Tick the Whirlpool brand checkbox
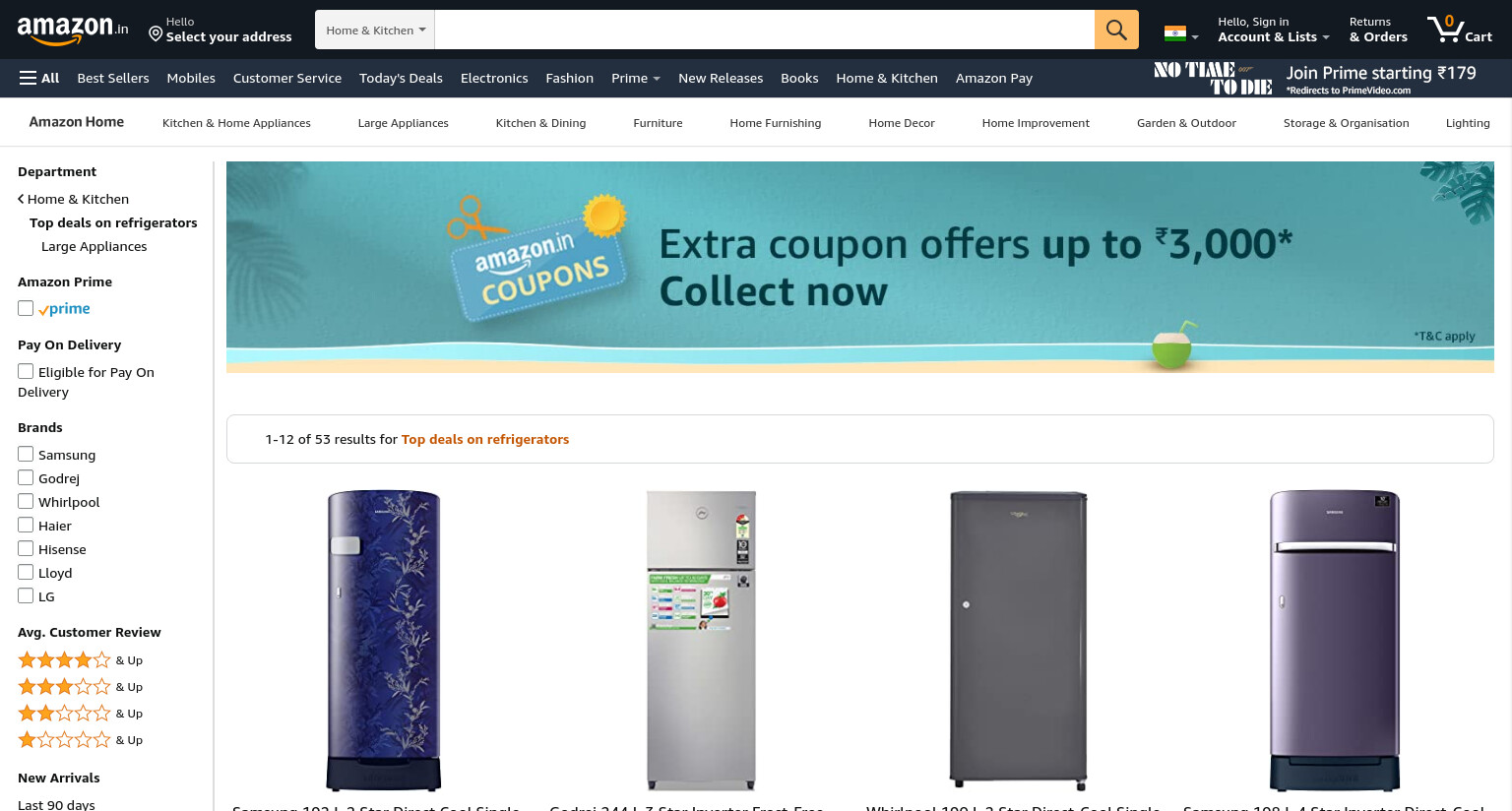 (x=26, y=501)
